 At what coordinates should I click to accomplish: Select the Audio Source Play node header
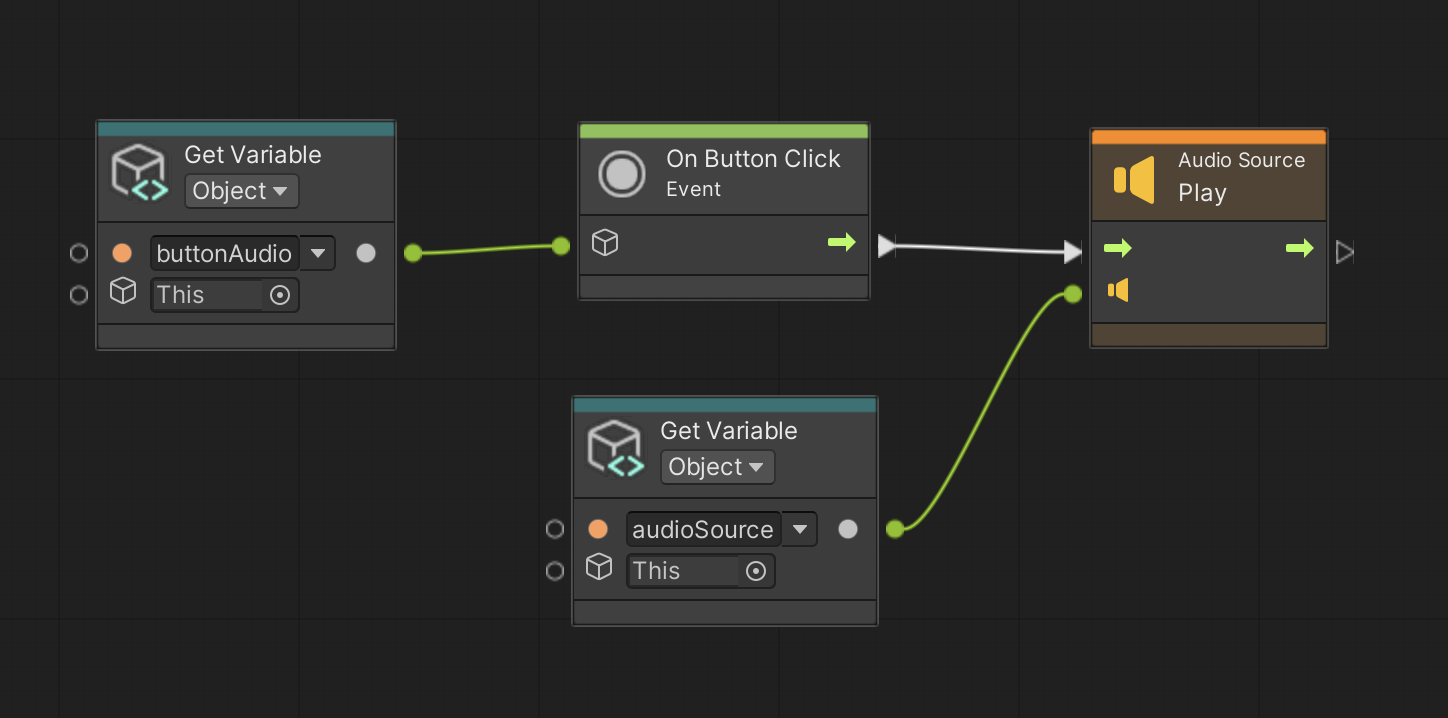click(x=1240, y=176)
